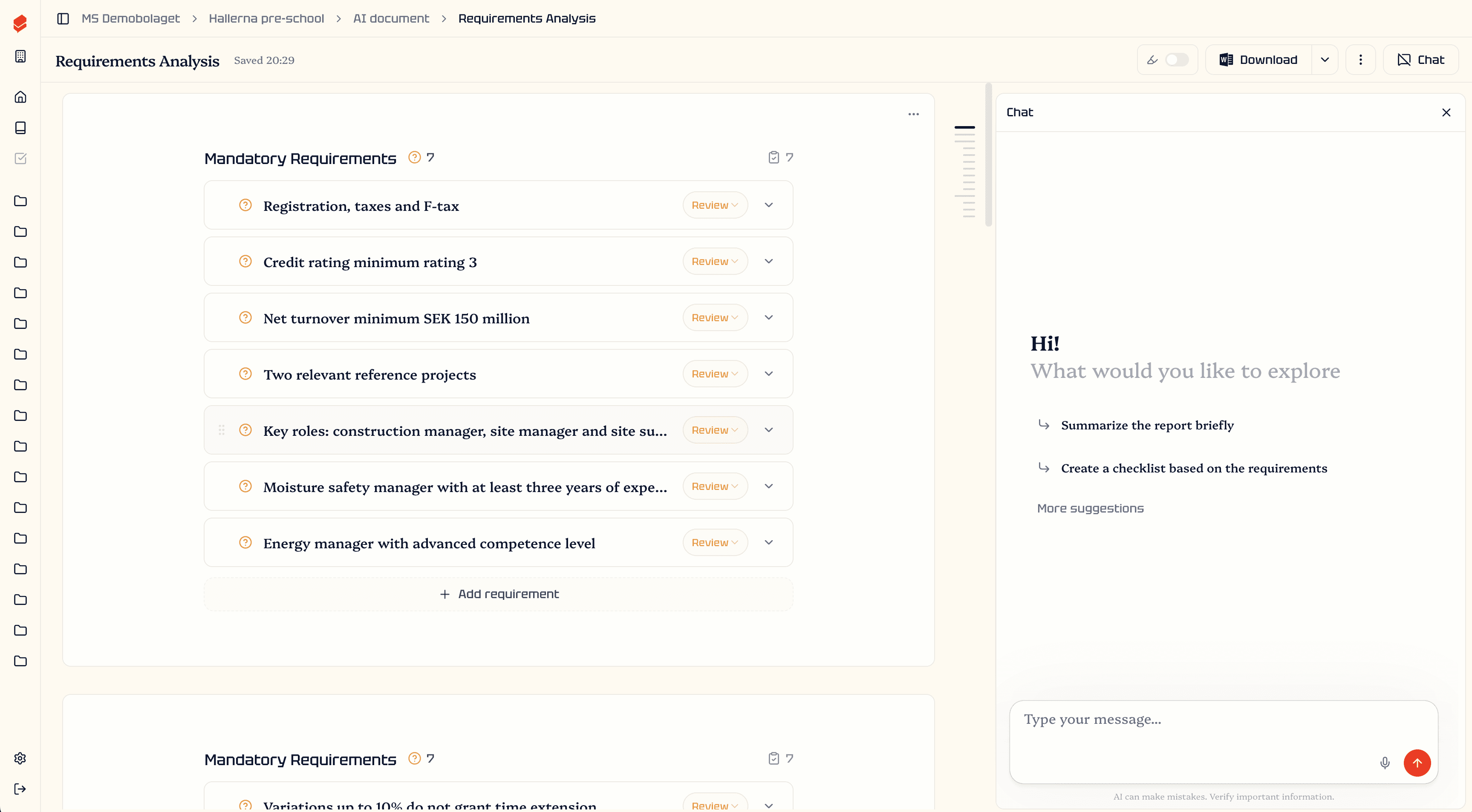Select Create a checklist based on requirements
Viewport: 1472px width, 812px height.
coord(1194,469)
